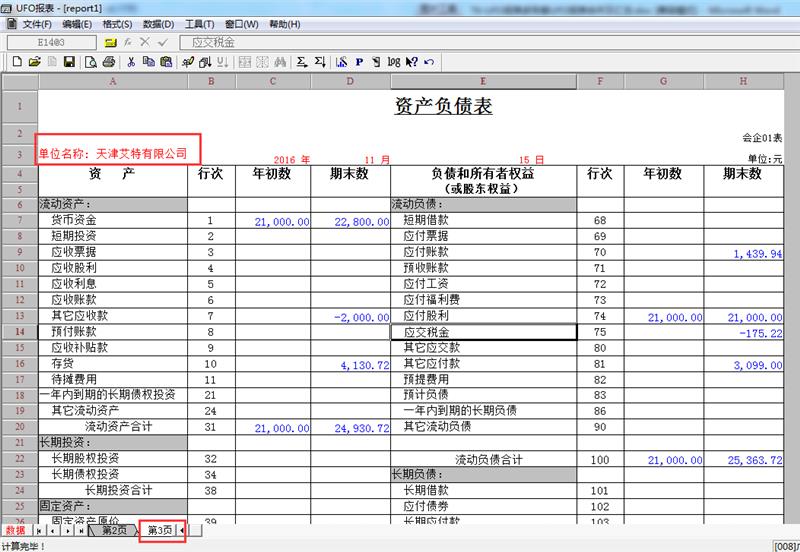This screenshot has height=552, width=800.
Task: Click the cell reference box E14@3
Action: pyautogui.click(x=52, y=42)
